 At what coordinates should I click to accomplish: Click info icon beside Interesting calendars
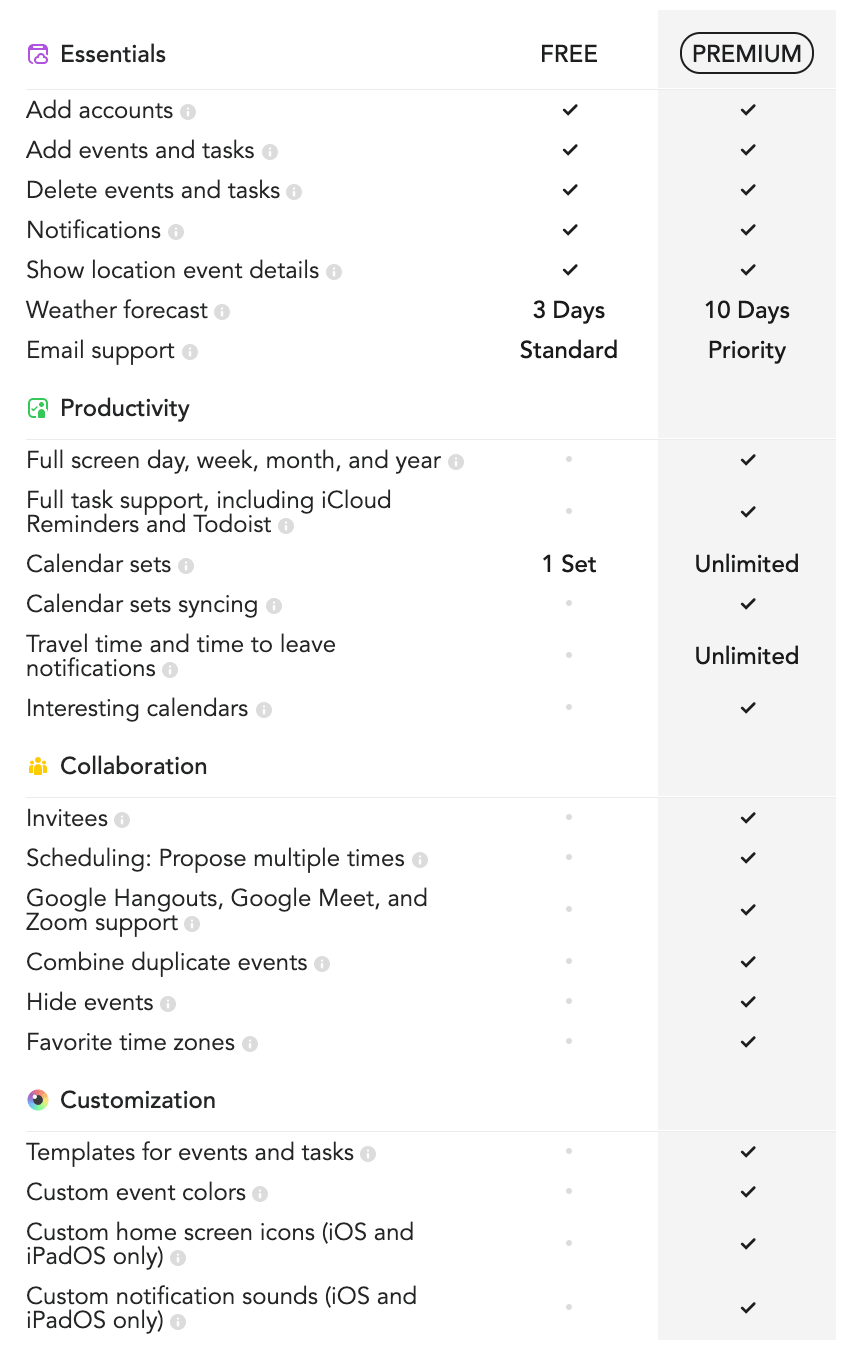click(264, 709)
